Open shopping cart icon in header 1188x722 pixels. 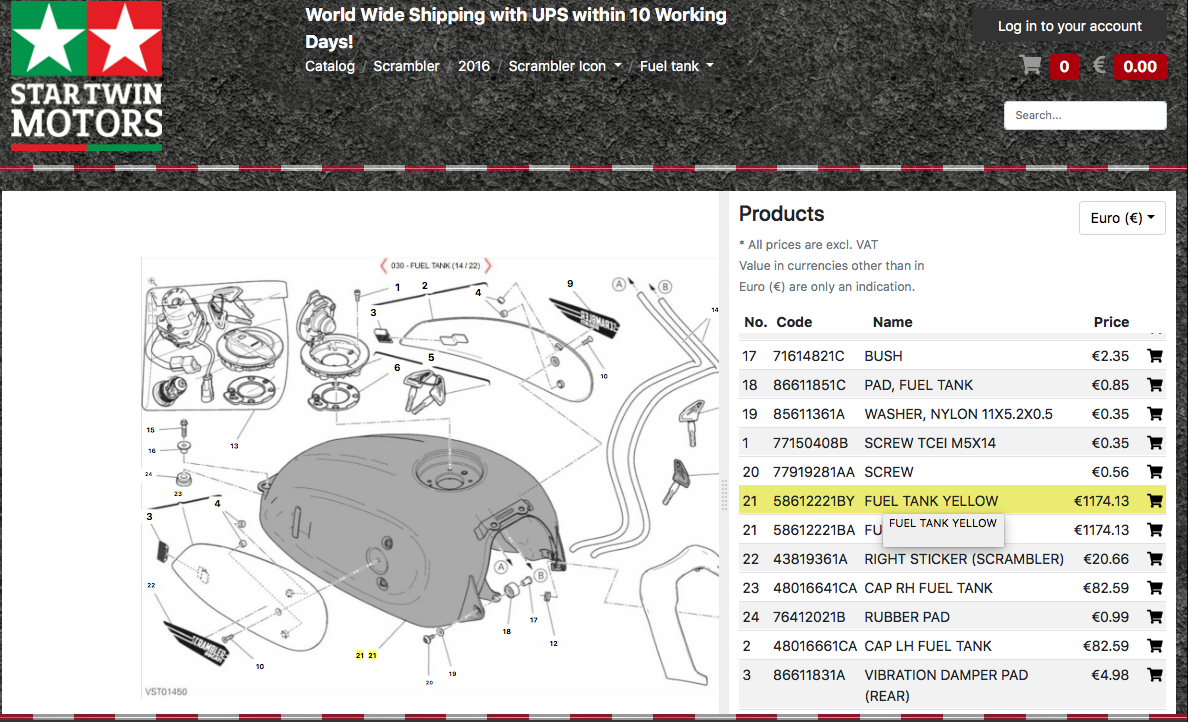(1030, 65)
